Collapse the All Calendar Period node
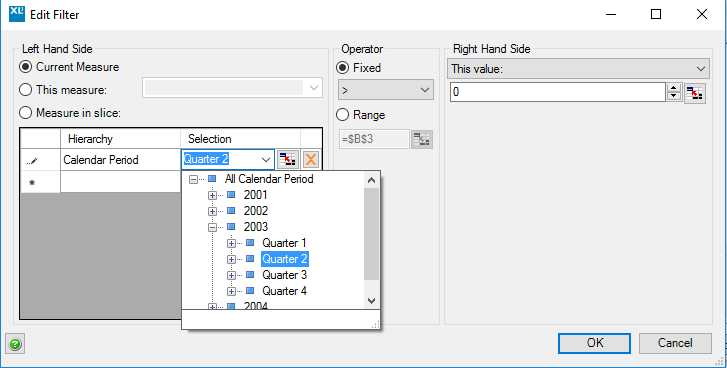Viewport: 727px width, 368px height. [193, 179]
